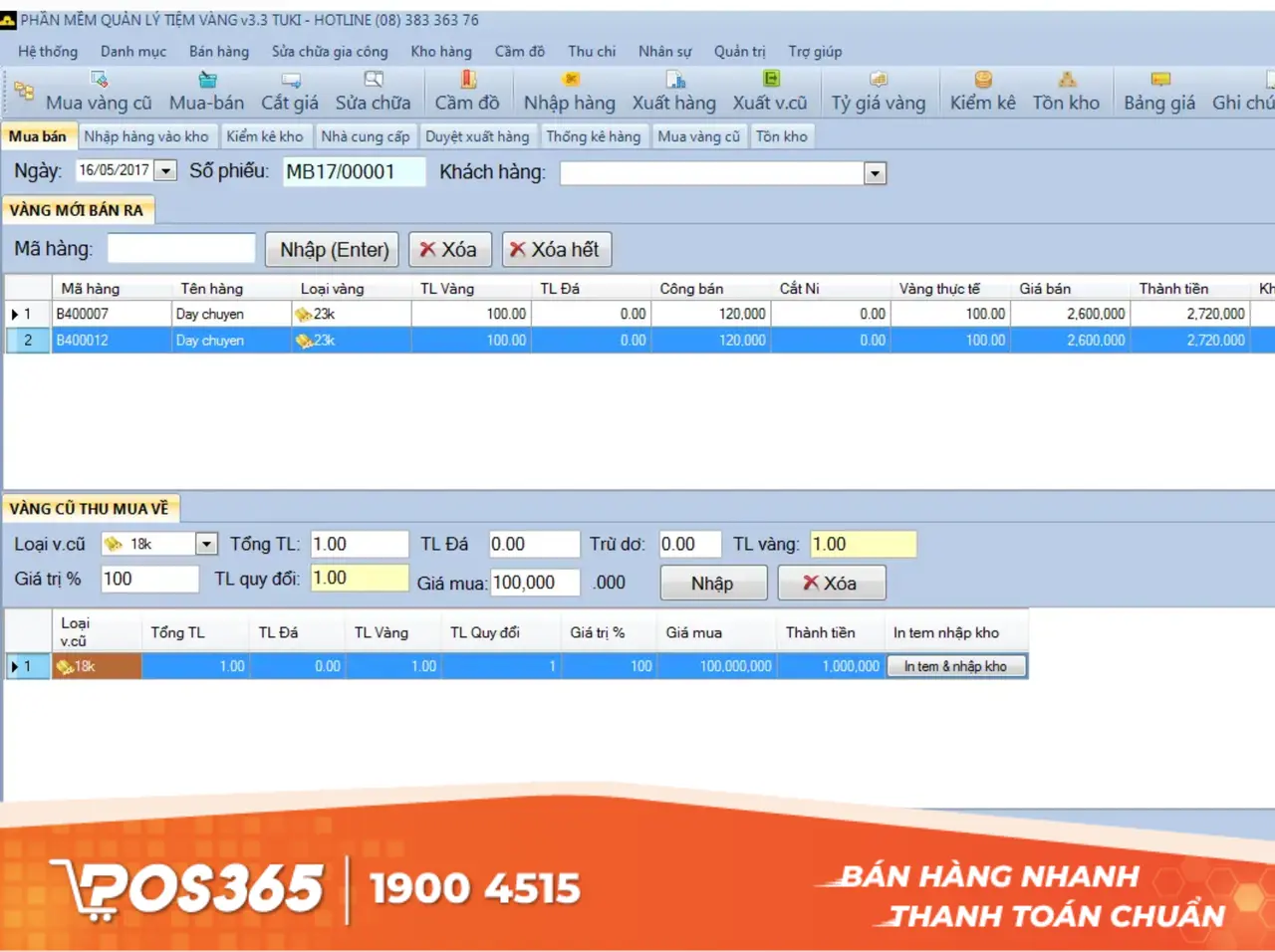The image size is (1275, 952).
Task: Switch to the Duyệt xuất hàng tab
Action: 477,136
